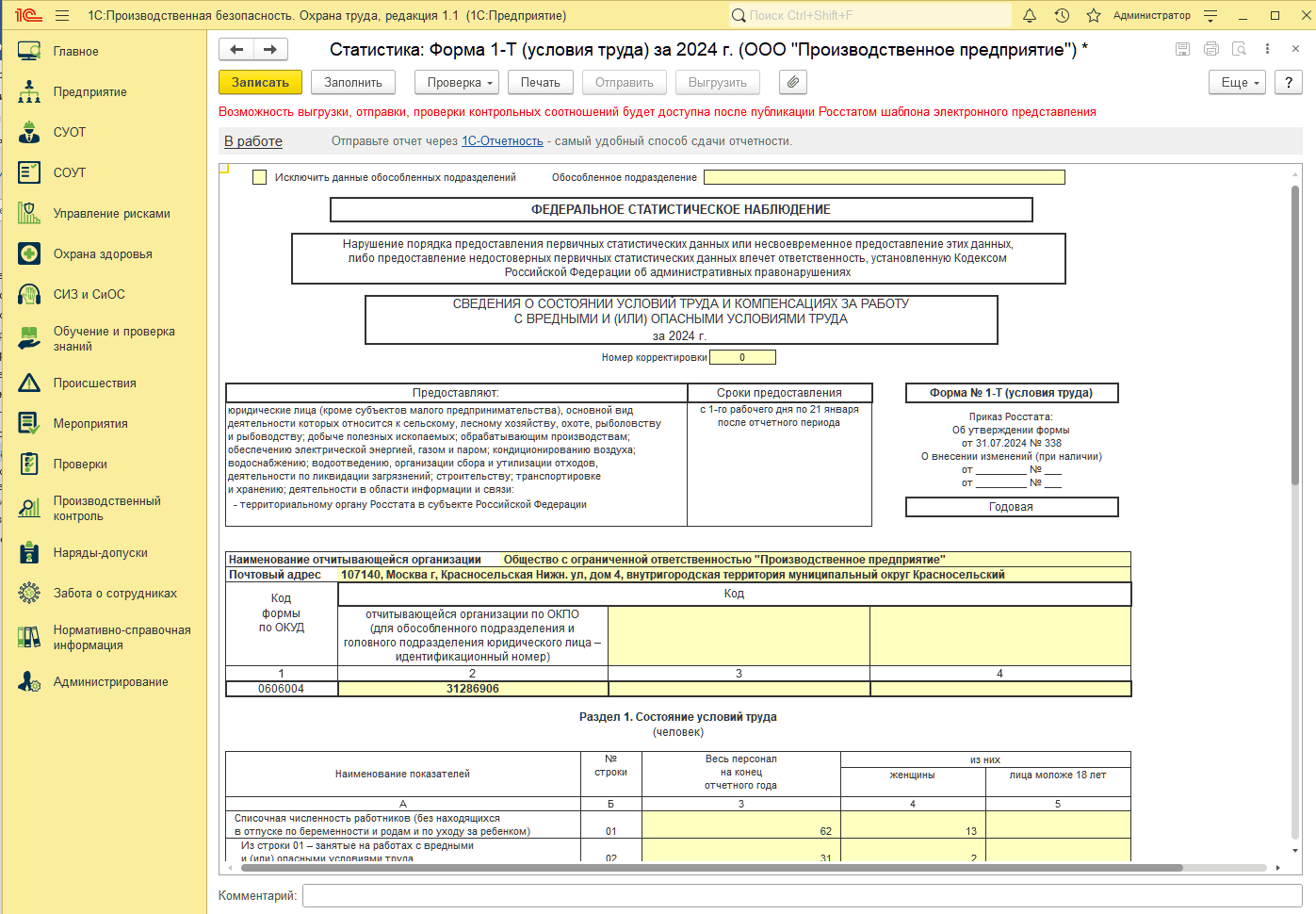
Task: Open Администрирование section icon
Action: click(x=29, y=682)
